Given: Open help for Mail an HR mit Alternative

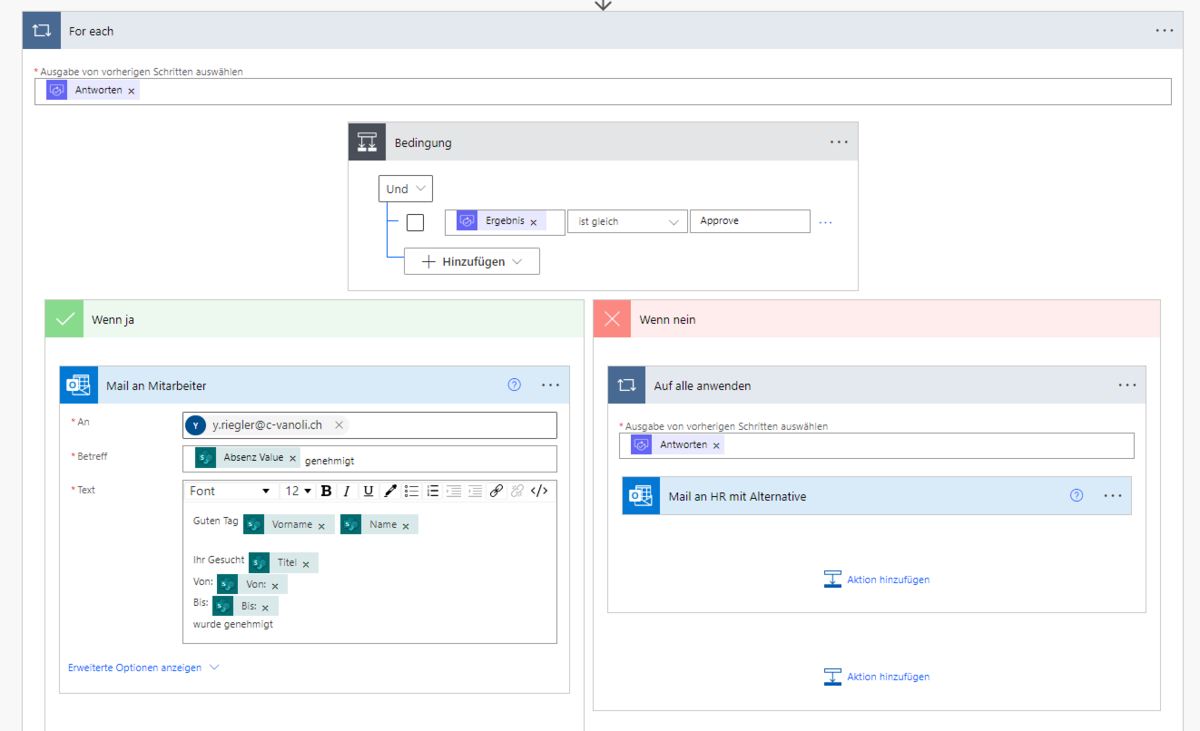Looking at the screenshot, I should [1076, 495].
